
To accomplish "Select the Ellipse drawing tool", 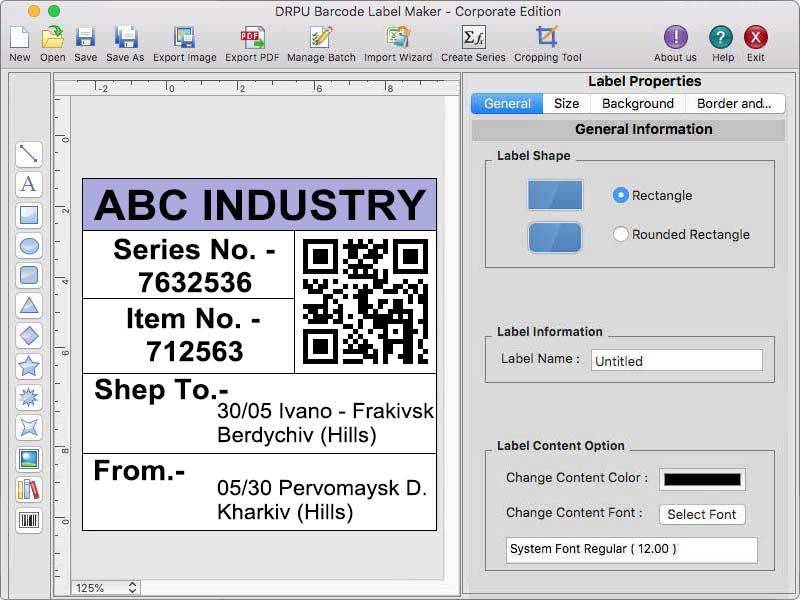I will click(29, 245).
